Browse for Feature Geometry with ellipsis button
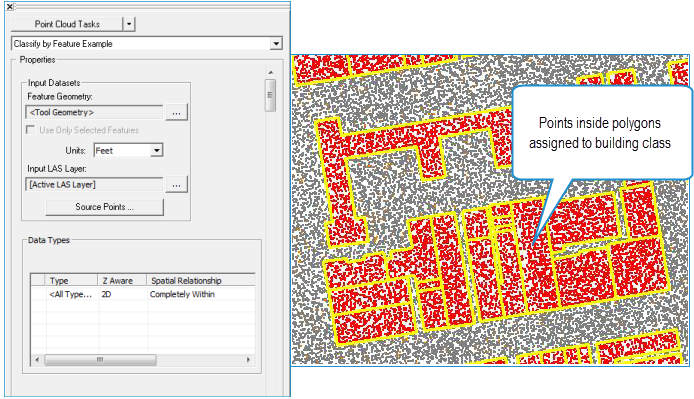694x399 pixels. tap(176, 112)
